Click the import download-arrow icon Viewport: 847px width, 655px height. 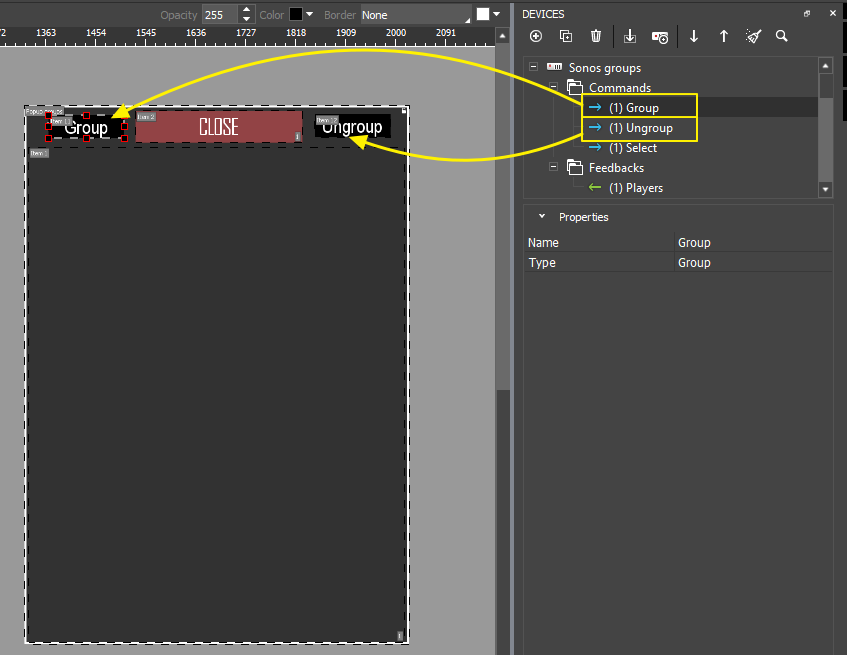point(630,36)
